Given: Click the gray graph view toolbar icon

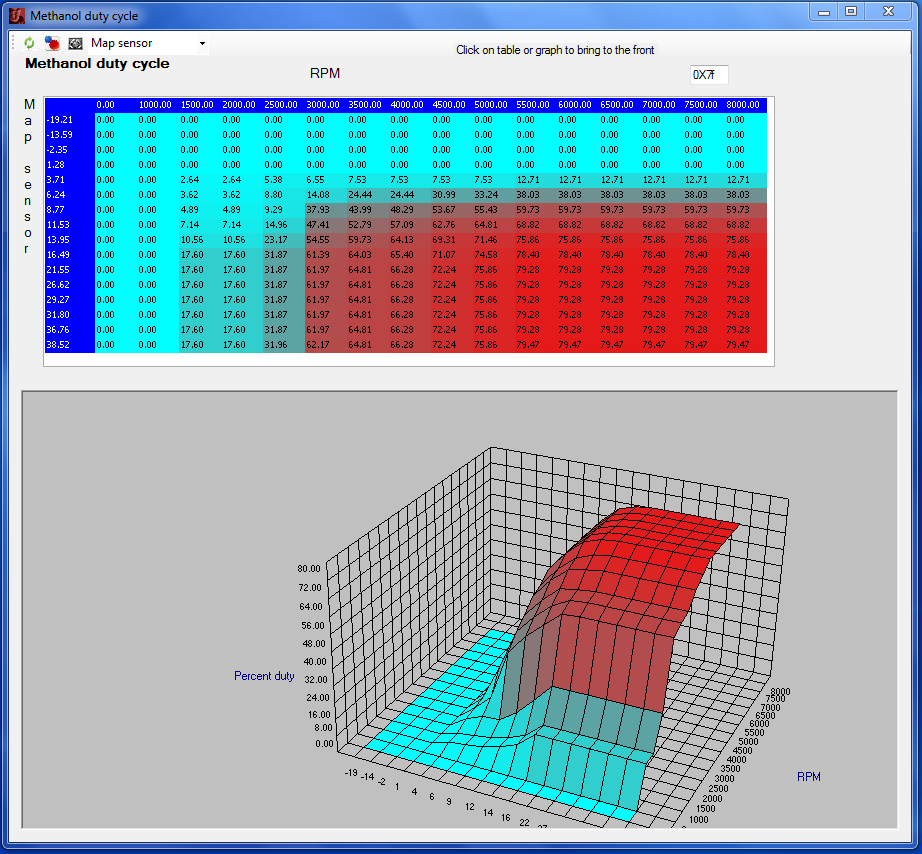Looking at the screenshot, I should tap(75, 44).
